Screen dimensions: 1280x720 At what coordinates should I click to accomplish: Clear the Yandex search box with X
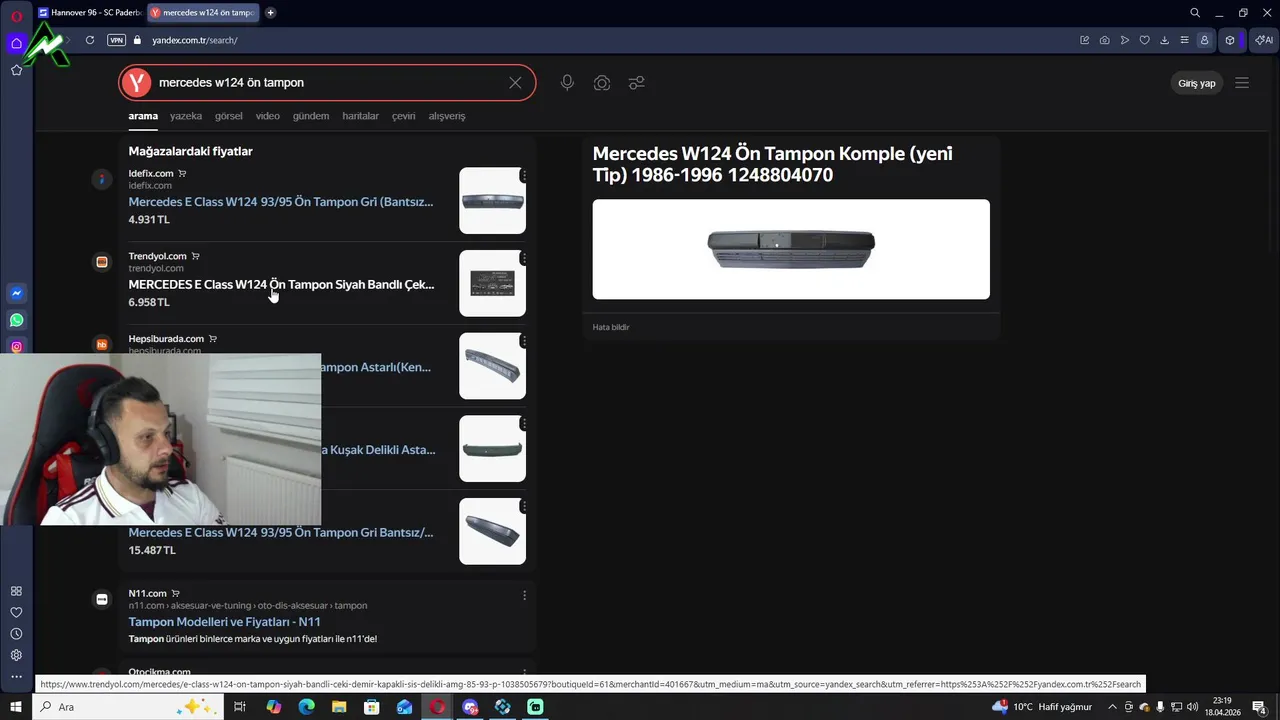pyautogui.click(x=515, y=83)
